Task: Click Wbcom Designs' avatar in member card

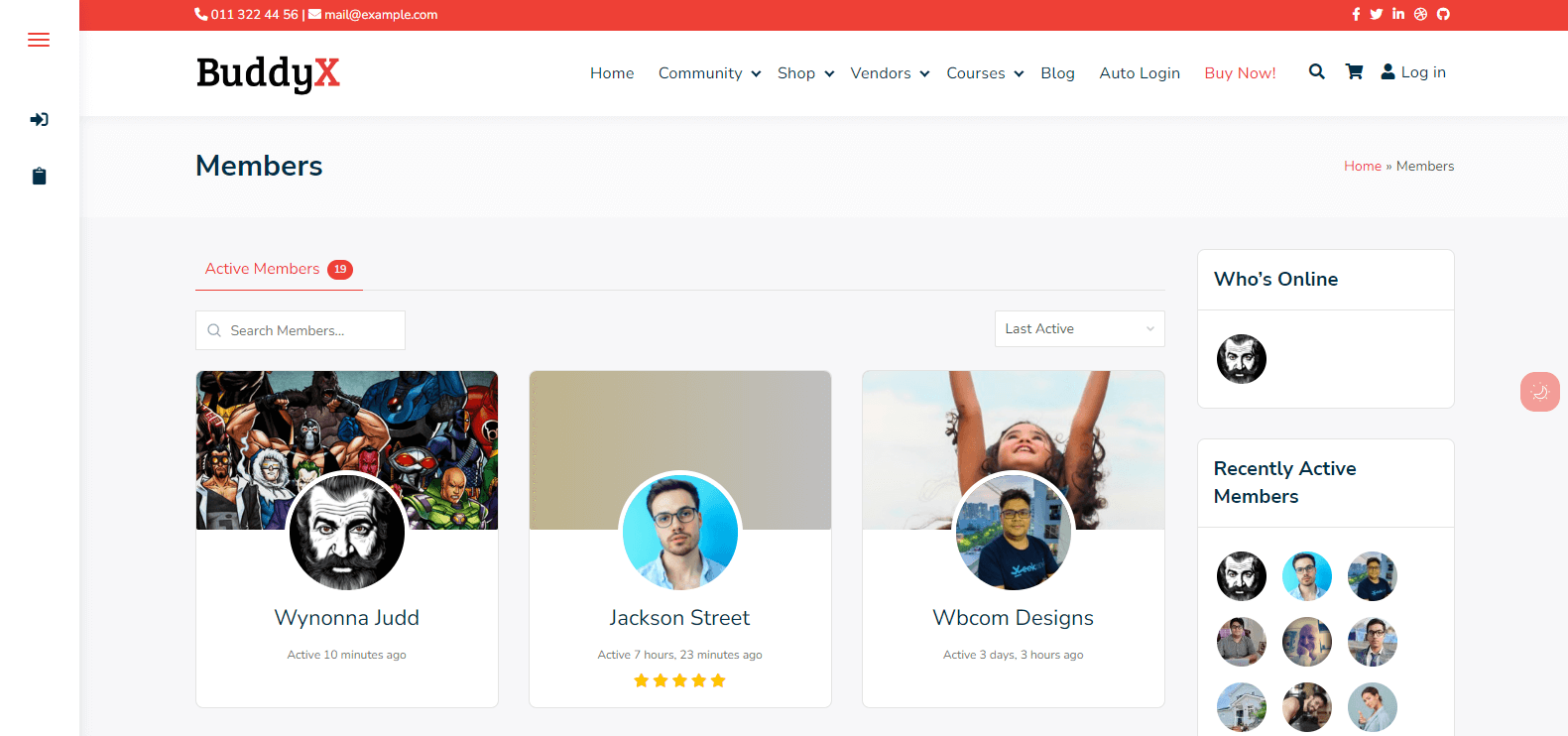Action: tap(1014, 532)
